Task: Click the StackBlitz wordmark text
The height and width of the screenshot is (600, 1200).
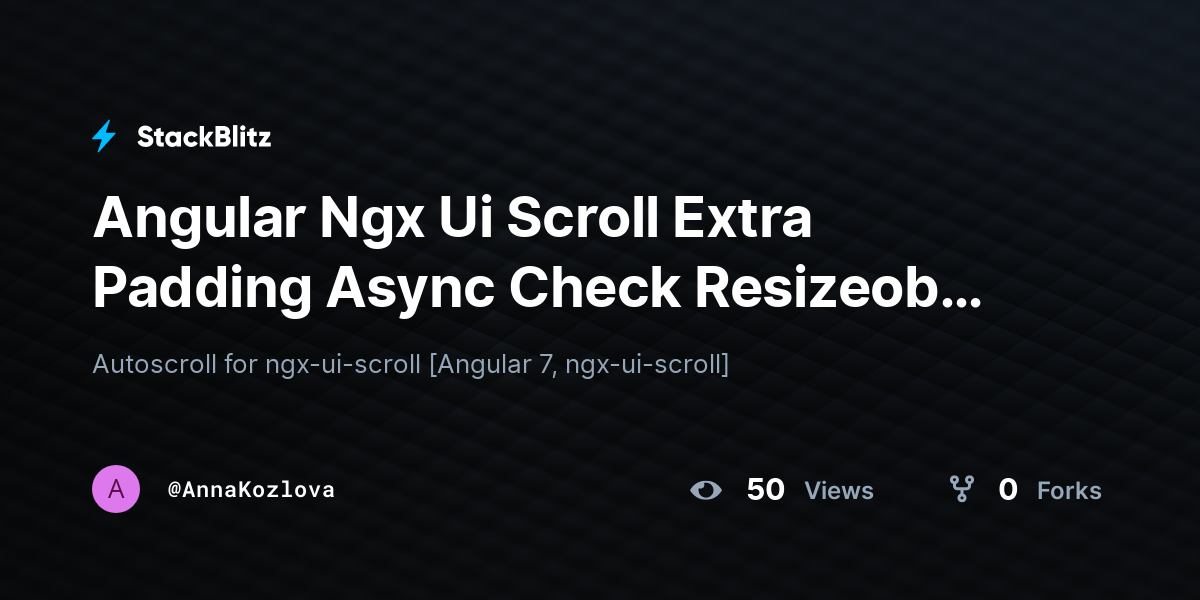Action: [204, 137]
